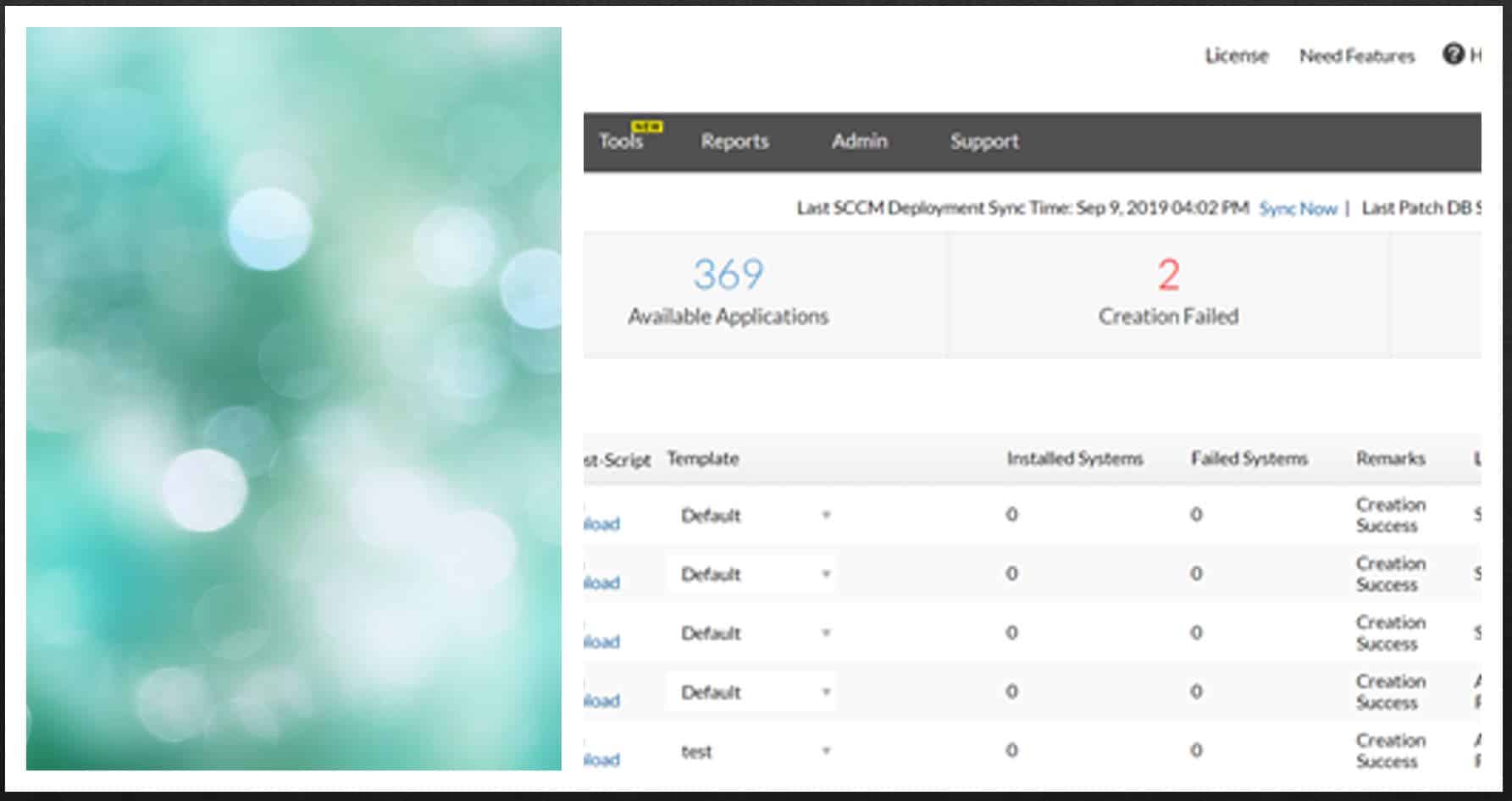Click Sync Now for SCCM deployment
This screenshot has height=801, width=1512.
tap(1298, 208)
